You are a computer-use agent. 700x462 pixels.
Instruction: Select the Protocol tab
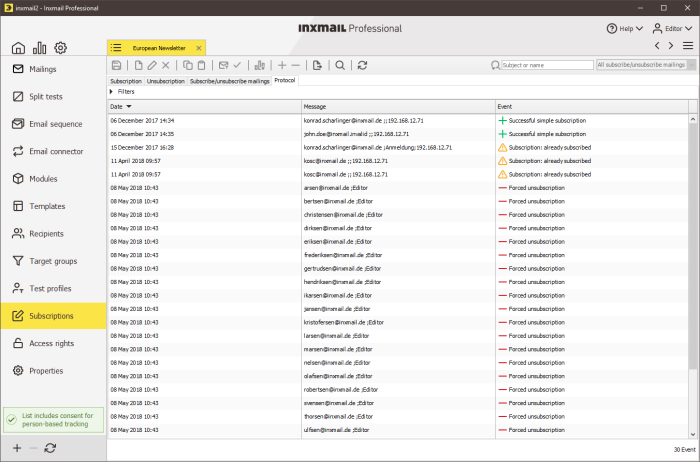tap(285, 80)
